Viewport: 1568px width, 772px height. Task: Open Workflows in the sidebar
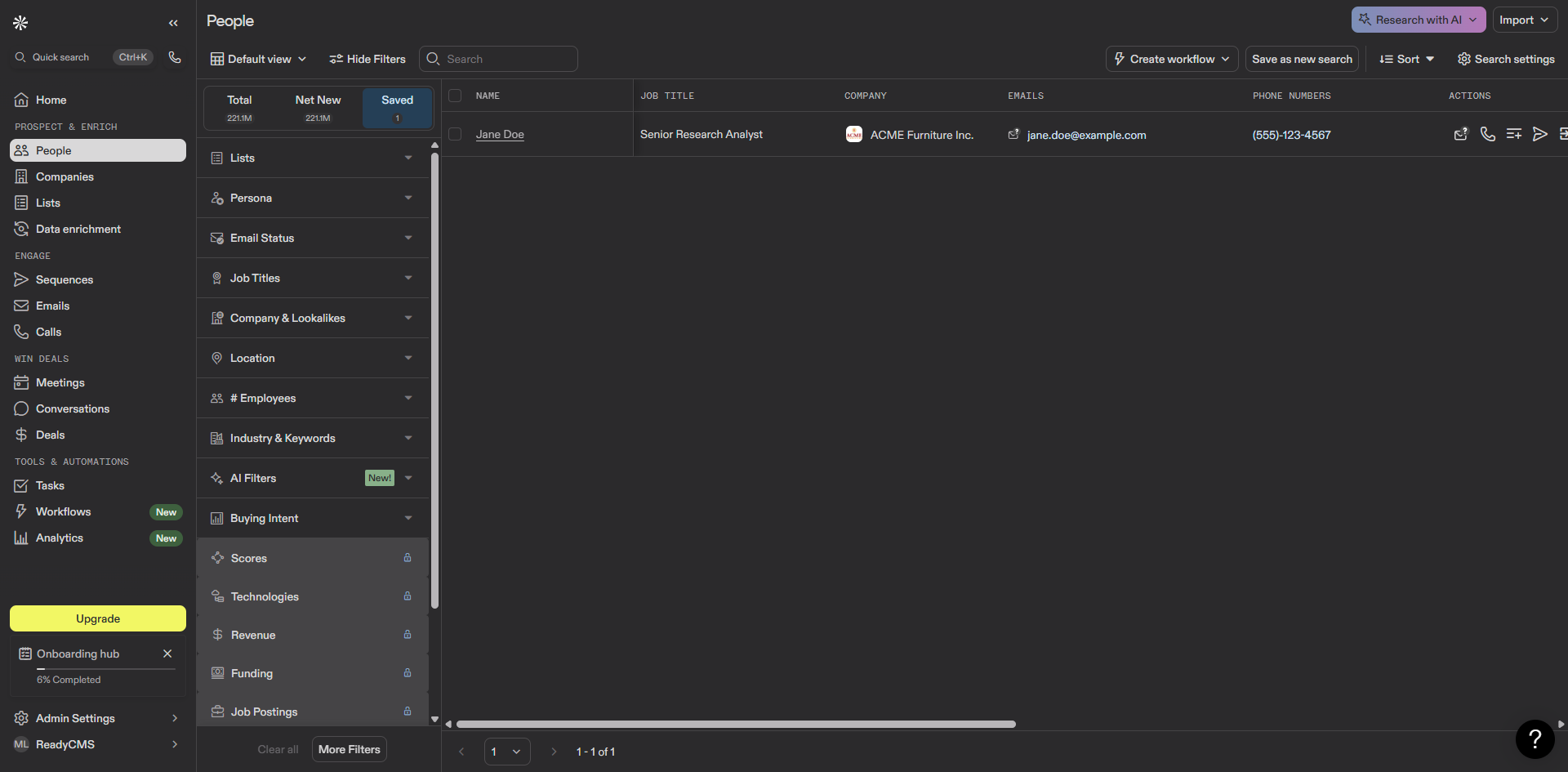point(98,511)
